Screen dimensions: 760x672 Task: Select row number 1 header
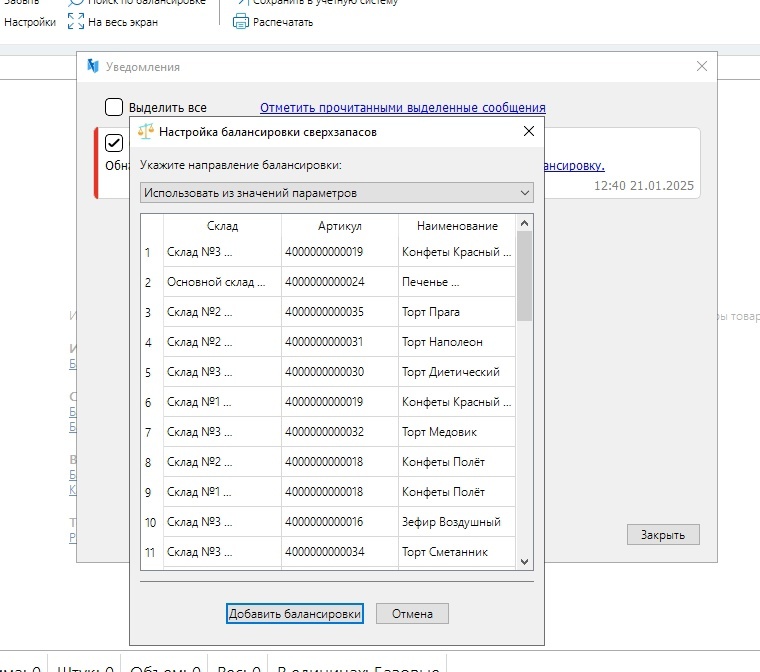pos(152,252)
